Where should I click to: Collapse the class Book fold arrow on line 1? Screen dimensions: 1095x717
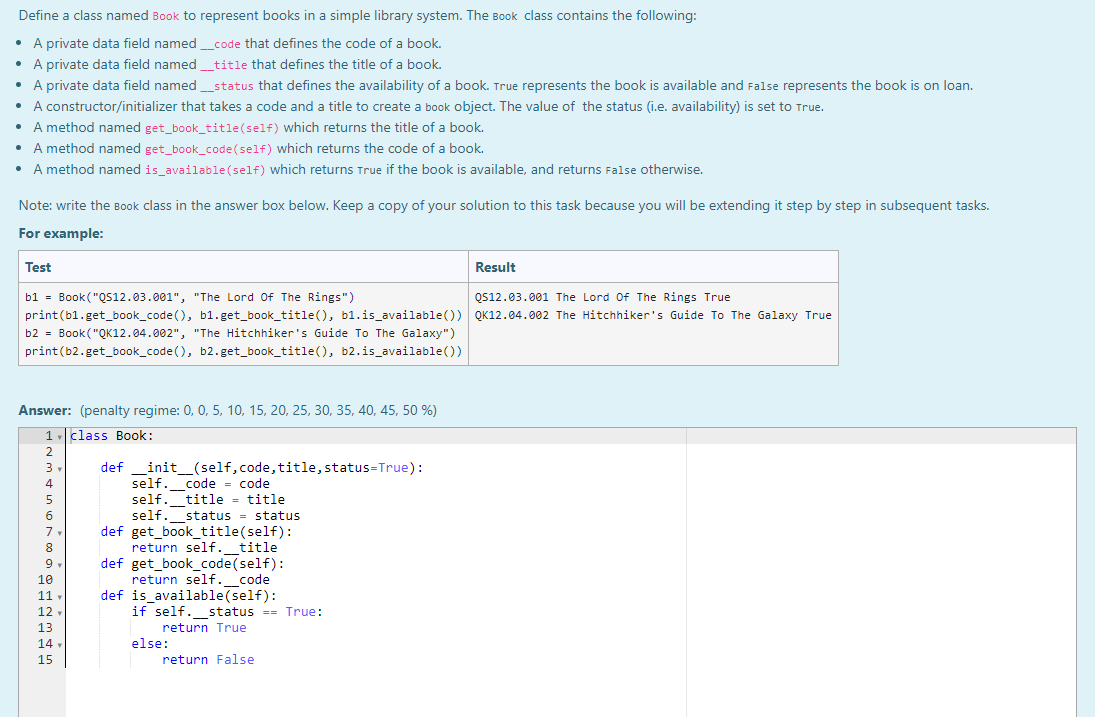(x=60, y=437)
